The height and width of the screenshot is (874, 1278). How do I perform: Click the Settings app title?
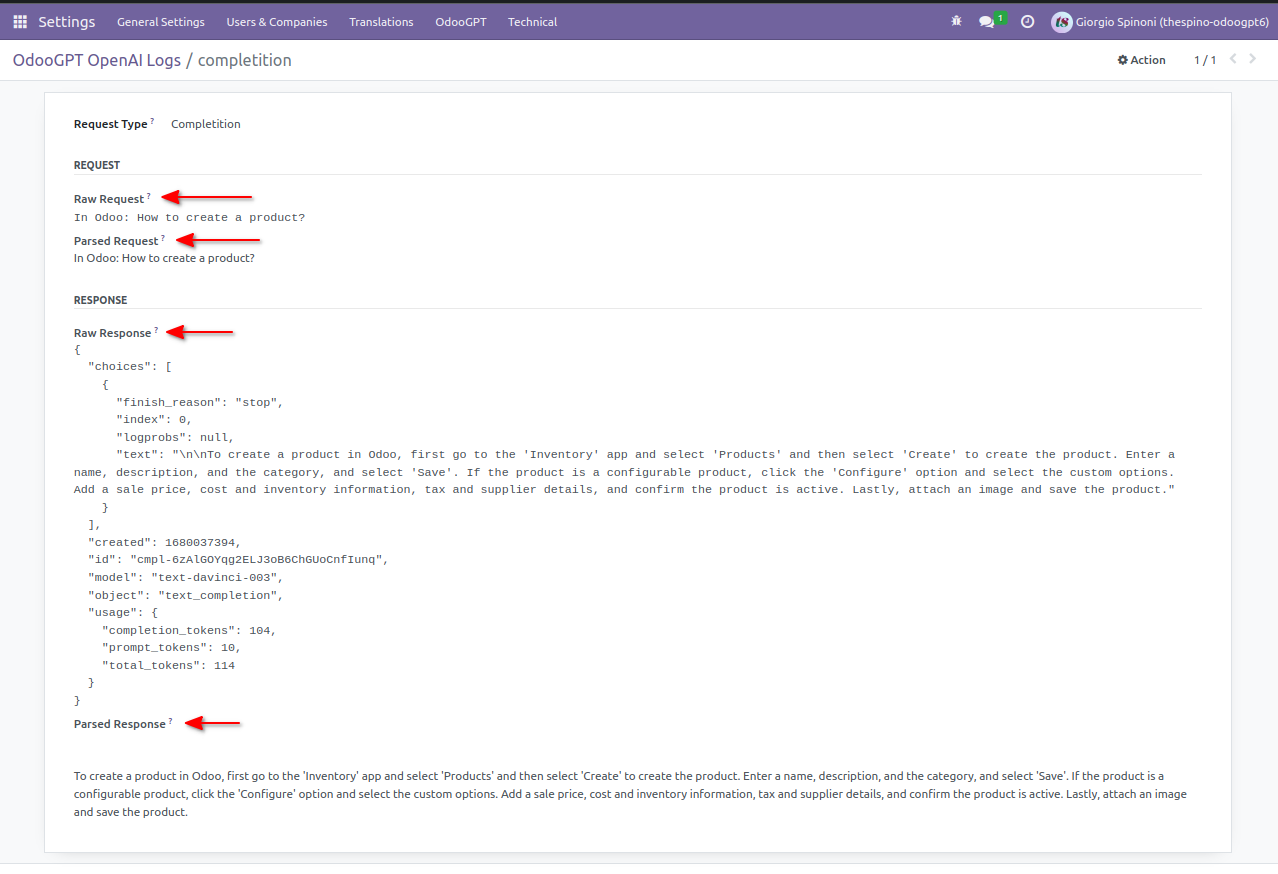coord(67,21)
